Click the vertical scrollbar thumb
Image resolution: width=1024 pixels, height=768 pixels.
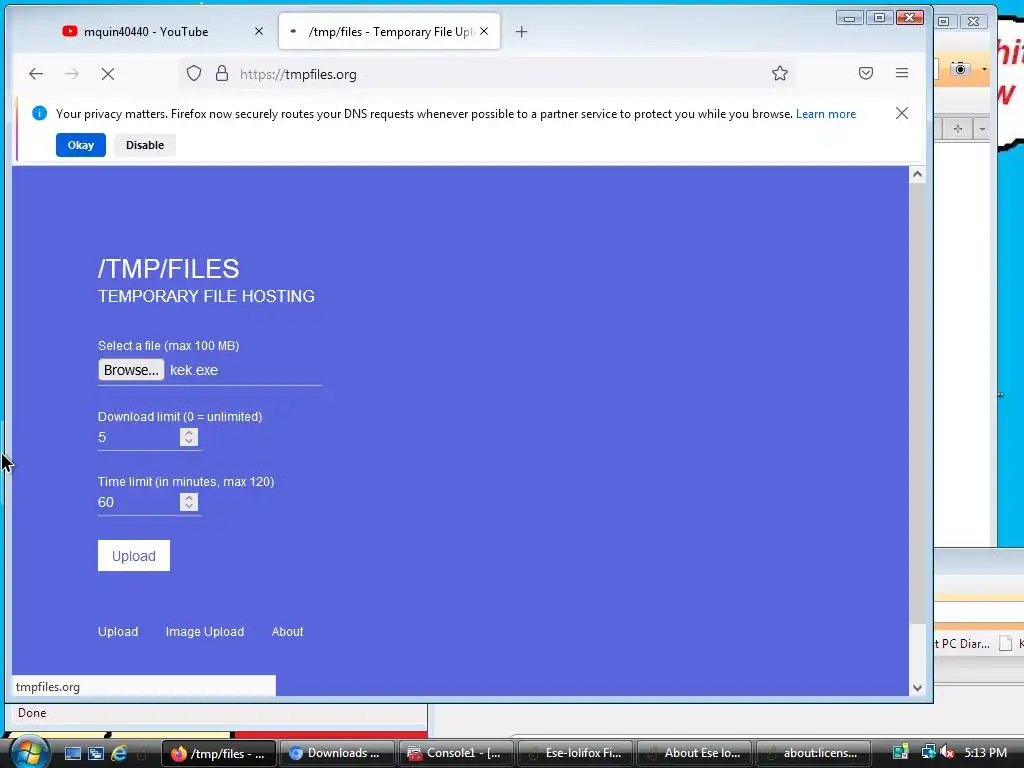918,403
